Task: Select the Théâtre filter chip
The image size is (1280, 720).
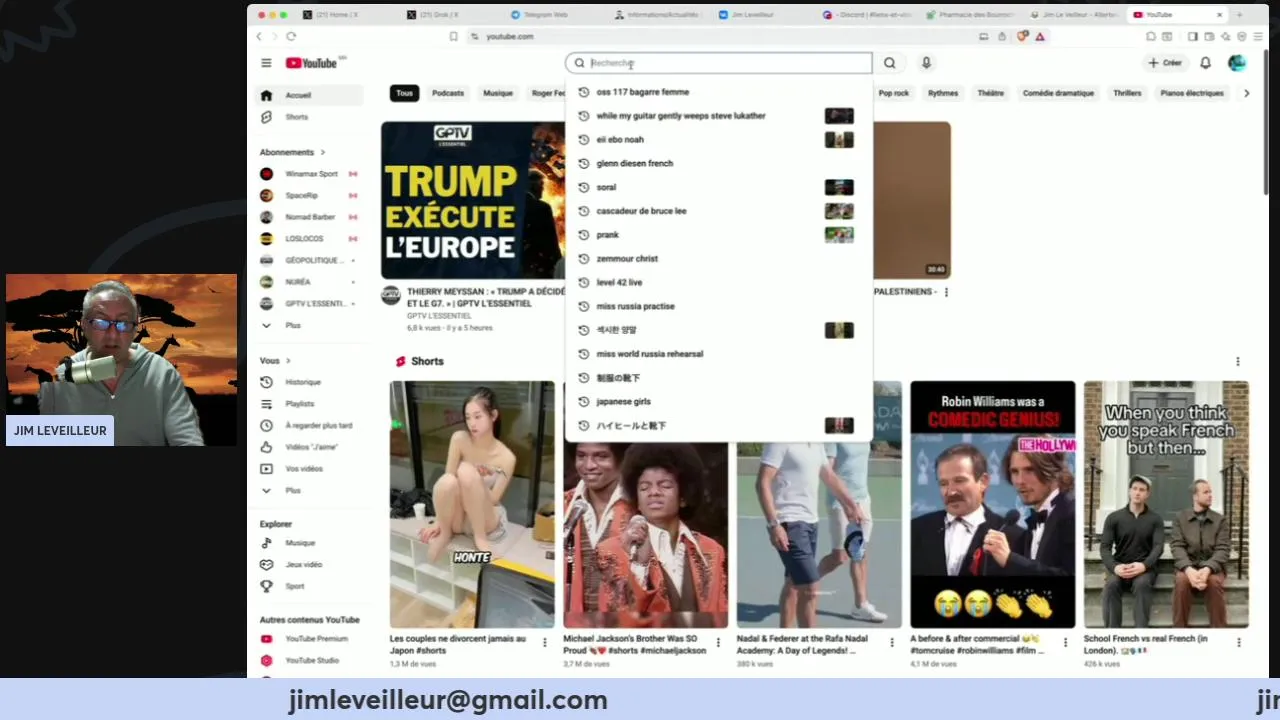Action: pyautogui.click(x=990, y=93)
